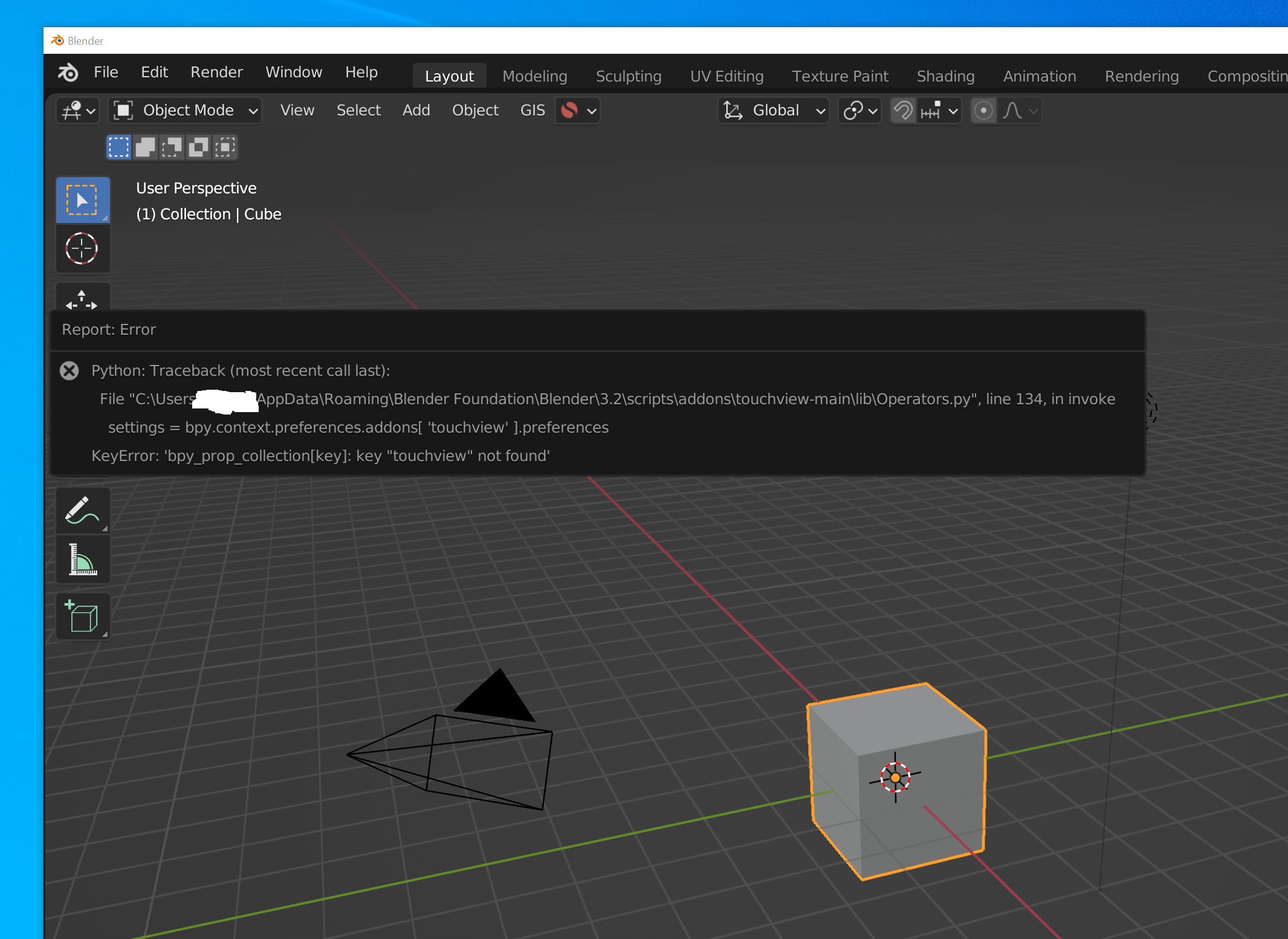Click the red BlenderGIS icon
This screenshot has height=939, width=1288.
point(569,111)
